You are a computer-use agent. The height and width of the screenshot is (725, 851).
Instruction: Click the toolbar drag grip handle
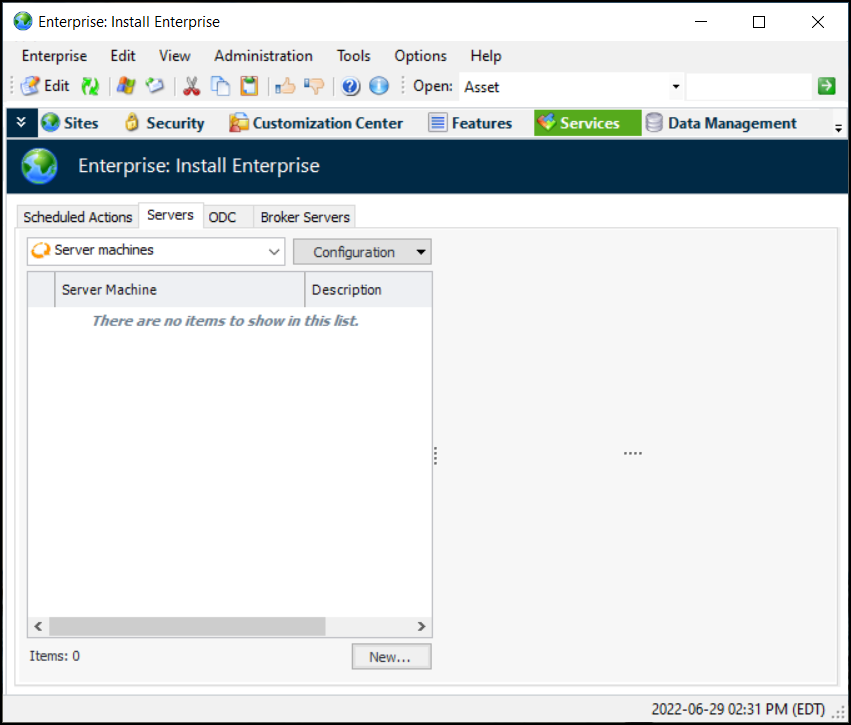[12, 86]
